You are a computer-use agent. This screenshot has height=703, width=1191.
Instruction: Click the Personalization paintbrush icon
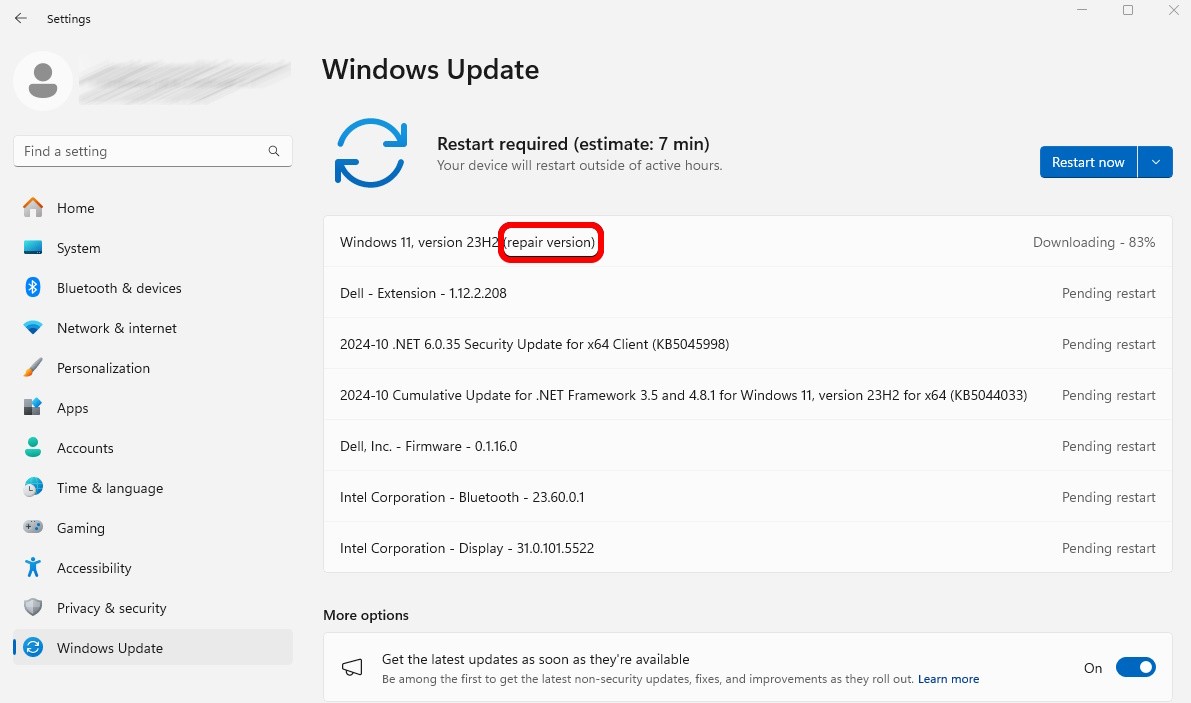(x=33, y=368)
